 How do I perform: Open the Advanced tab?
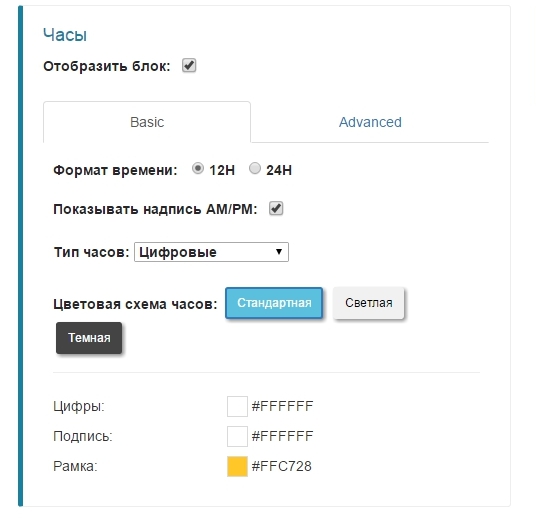tap(370, 122)
